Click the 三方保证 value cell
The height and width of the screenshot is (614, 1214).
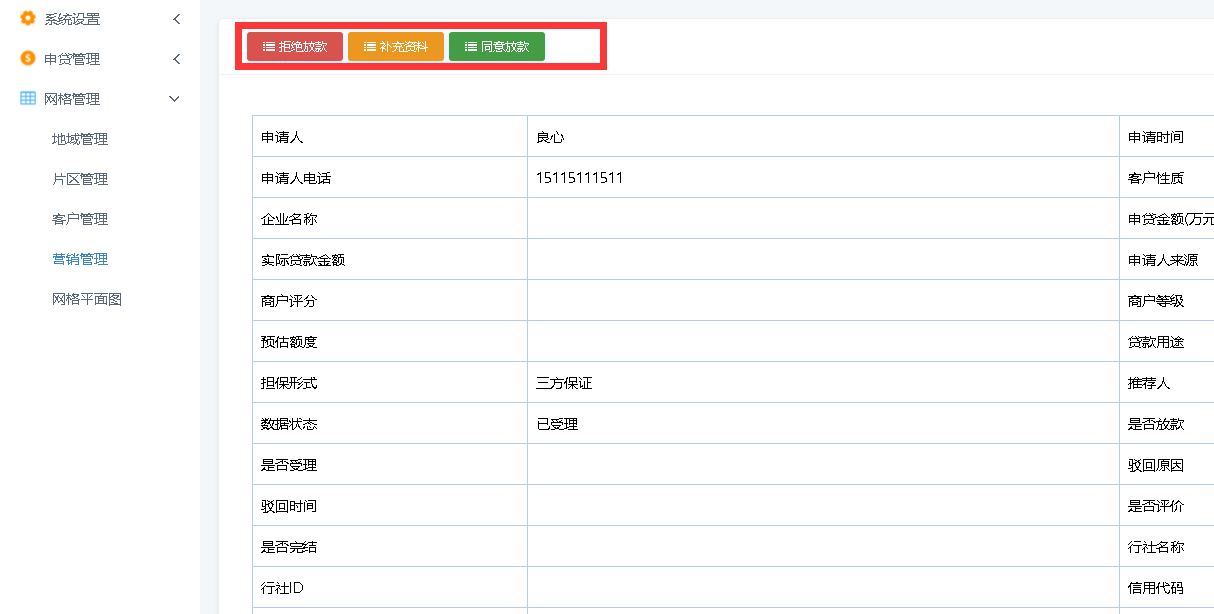823,382
